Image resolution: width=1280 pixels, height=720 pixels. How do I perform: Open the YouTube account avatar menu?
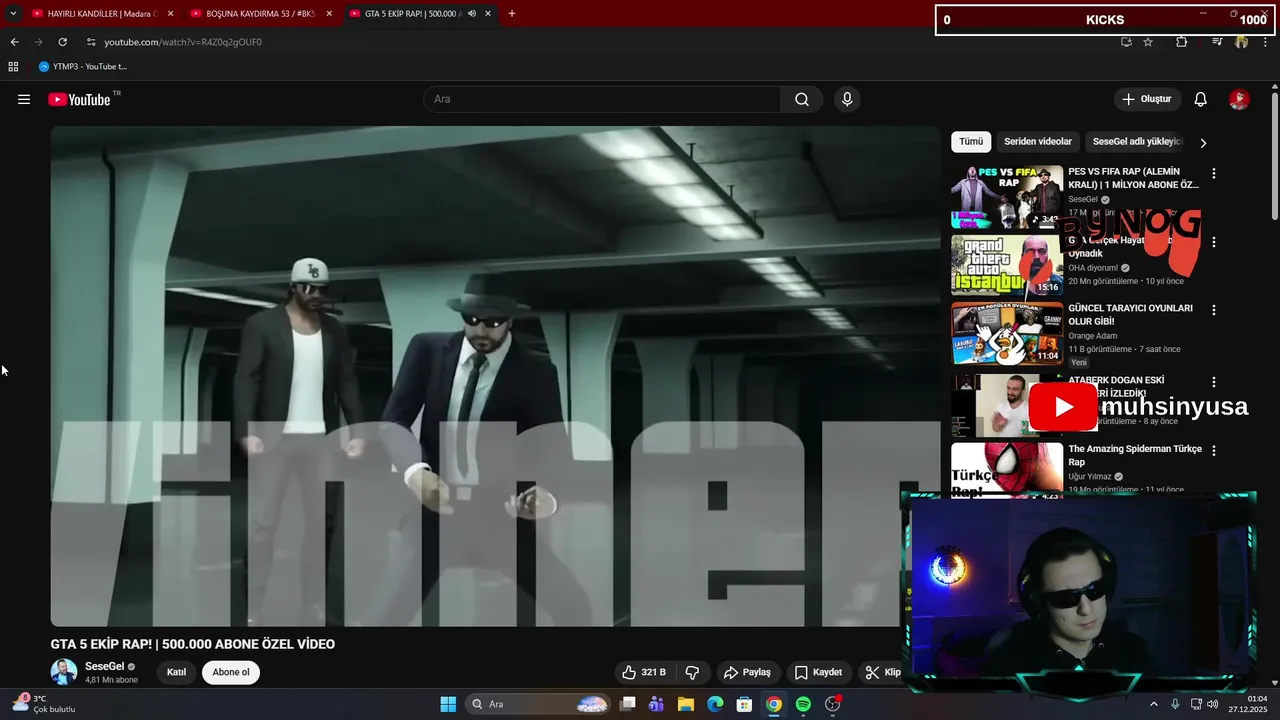1239,99
